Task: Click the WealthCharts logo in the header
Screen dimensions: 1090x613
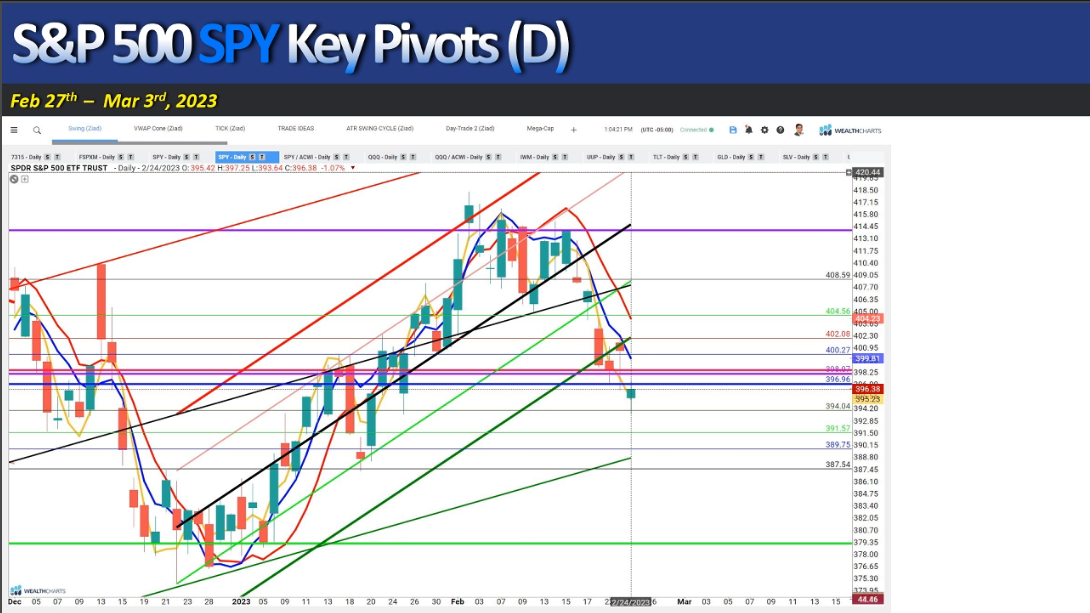Action: click(850, 130)
